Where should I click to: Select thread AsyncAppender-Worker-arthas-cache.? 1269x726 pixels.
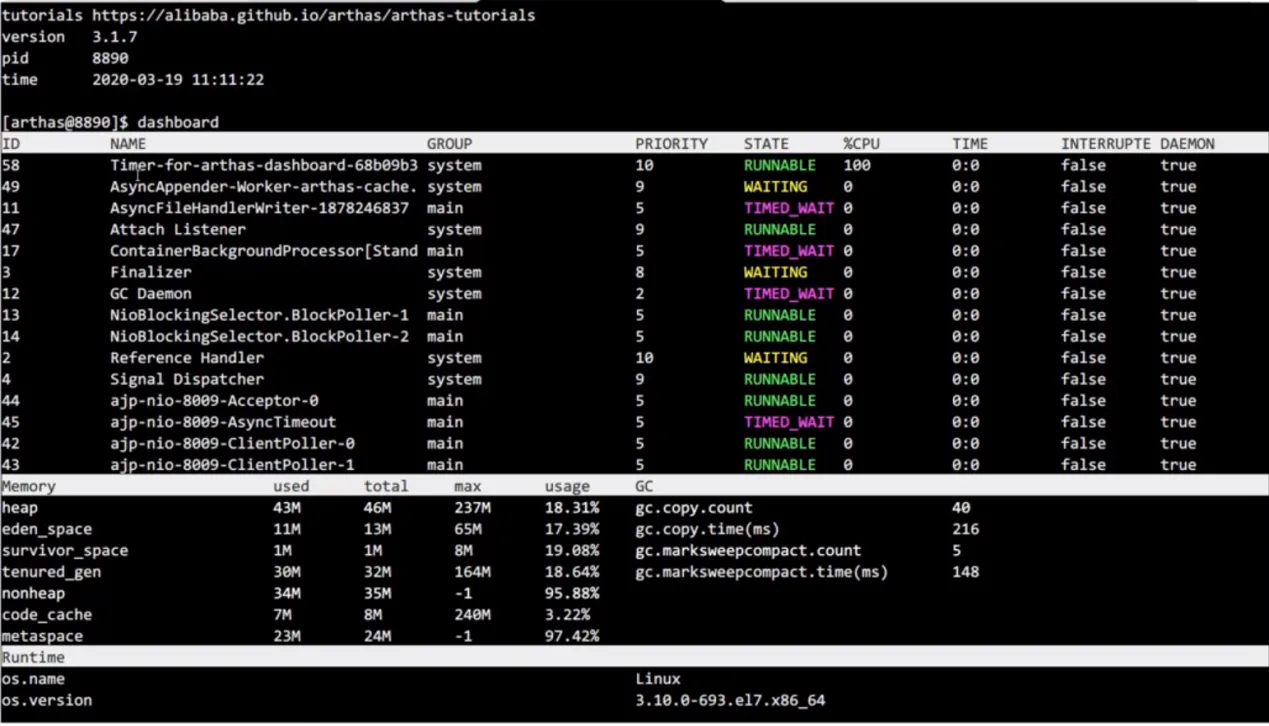point(264,187)
